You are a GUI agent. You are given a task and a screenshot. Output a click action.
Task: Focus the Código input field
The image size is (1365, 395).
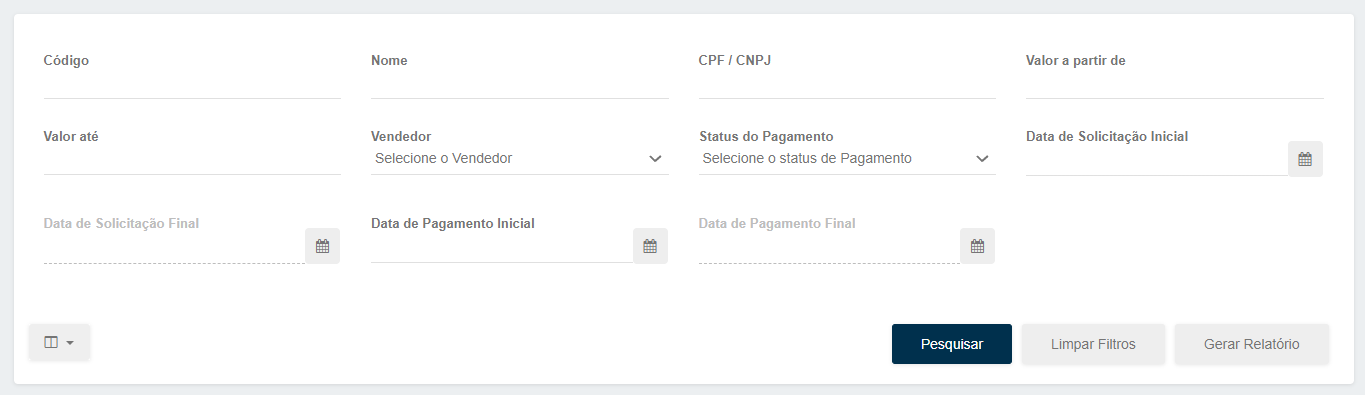[x=192, y=84]
